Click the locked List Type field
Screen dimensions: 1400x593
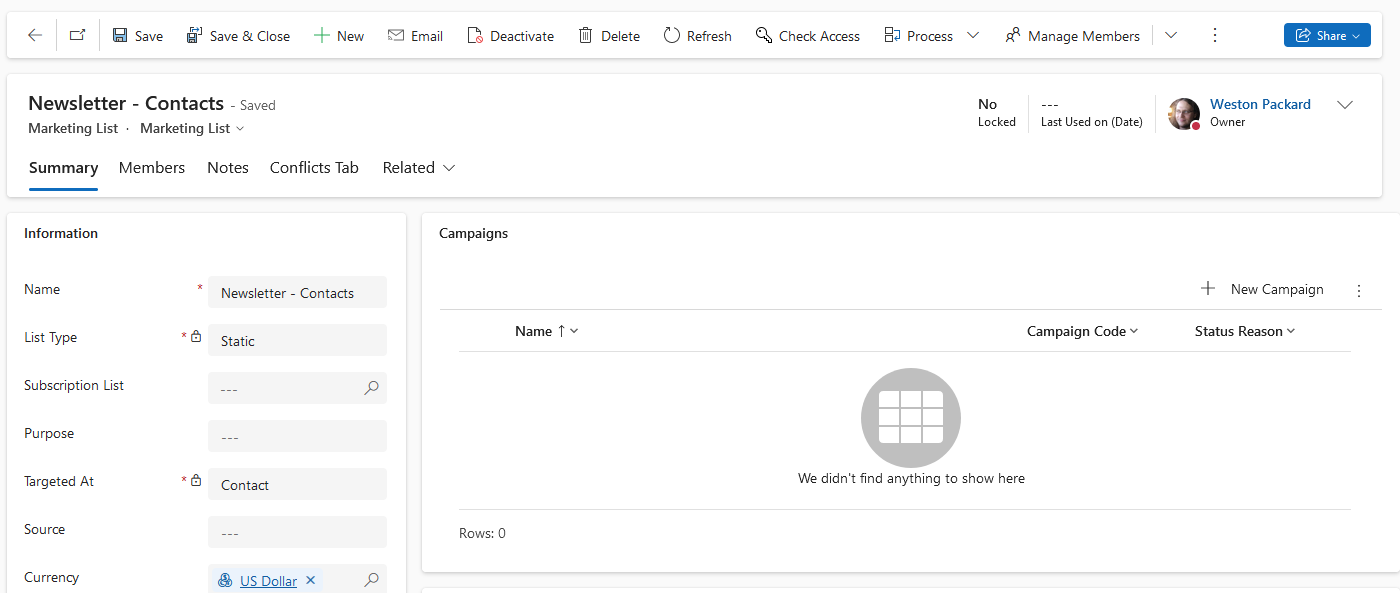297,341
